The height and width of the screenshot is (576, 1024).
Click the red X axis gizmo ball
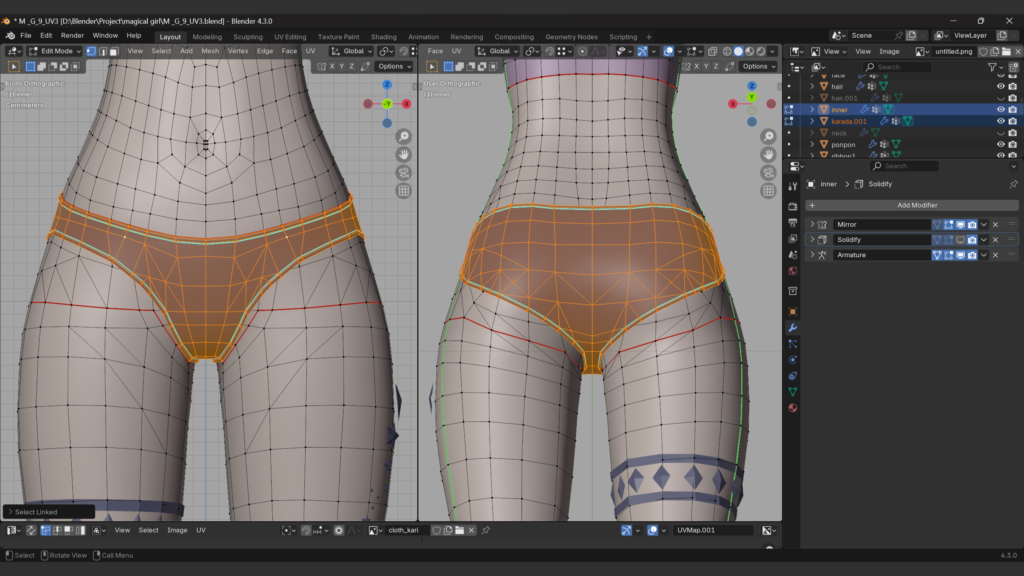point(406,104)
